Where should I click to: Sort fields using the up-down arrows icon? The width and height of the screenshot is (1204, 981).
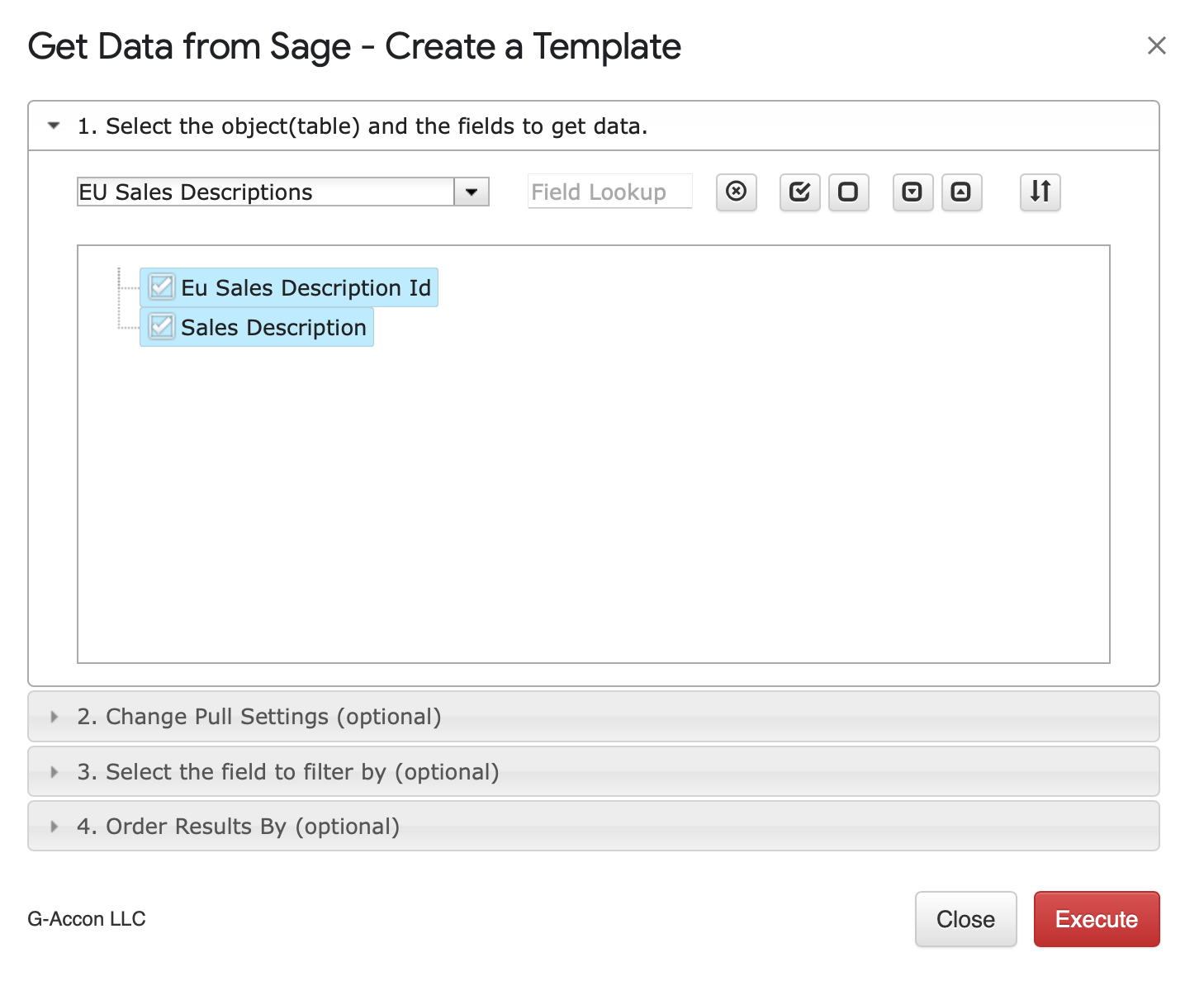click(1040, 192)
